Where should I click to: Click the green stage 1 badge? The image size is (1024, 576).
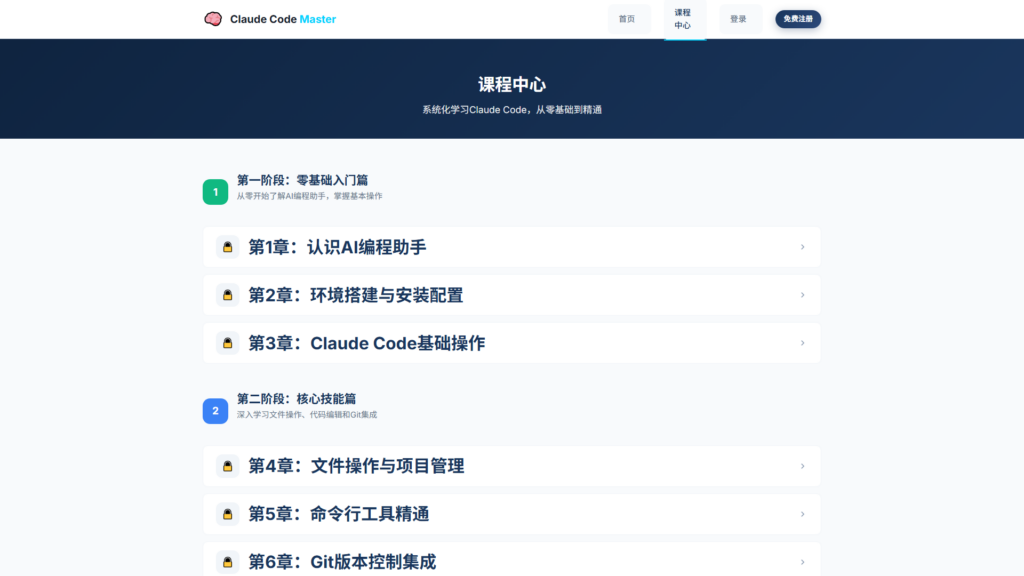click(216, 192)
